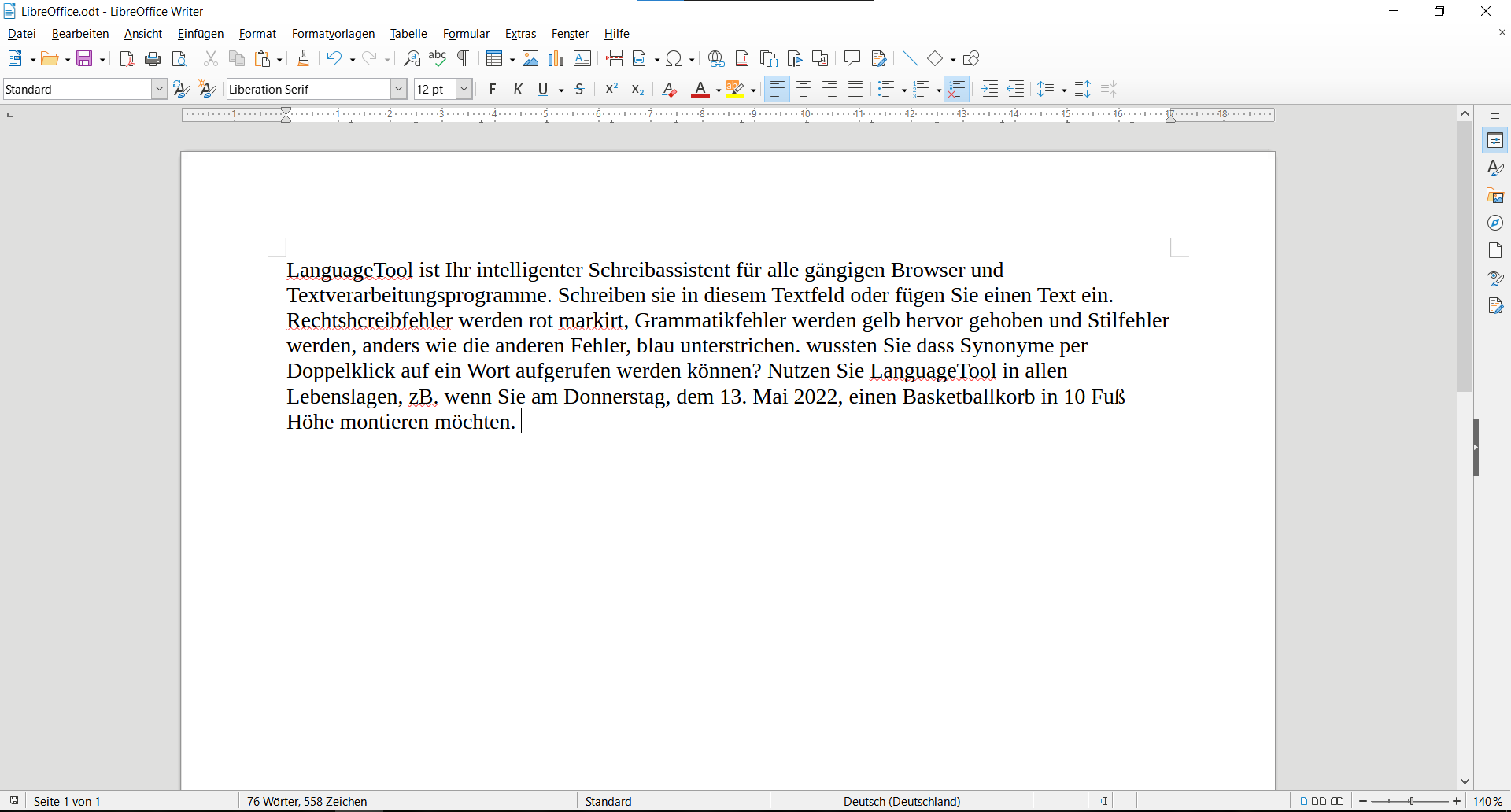The height and width of the screenshot is (812, 1511).
Task: Toggle formatting marks pilcrow icon
Action: tap(464, 58)
